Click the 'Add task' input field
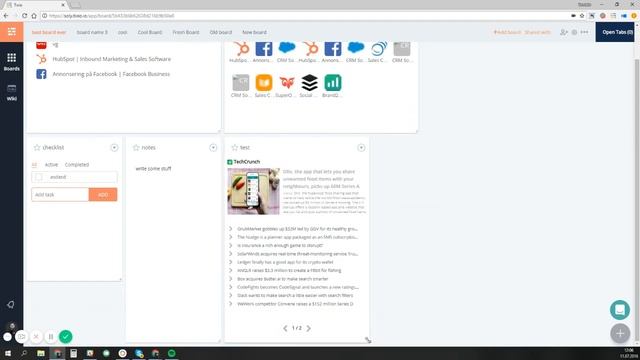The height and width of the screenshot is (360, 640). pyautogui.click(x=60, y=195)
